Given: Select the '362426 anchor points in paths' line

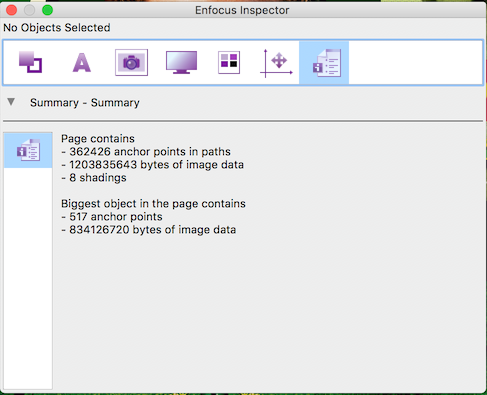Looking at the screenshot, I should (x=146, y=152).
